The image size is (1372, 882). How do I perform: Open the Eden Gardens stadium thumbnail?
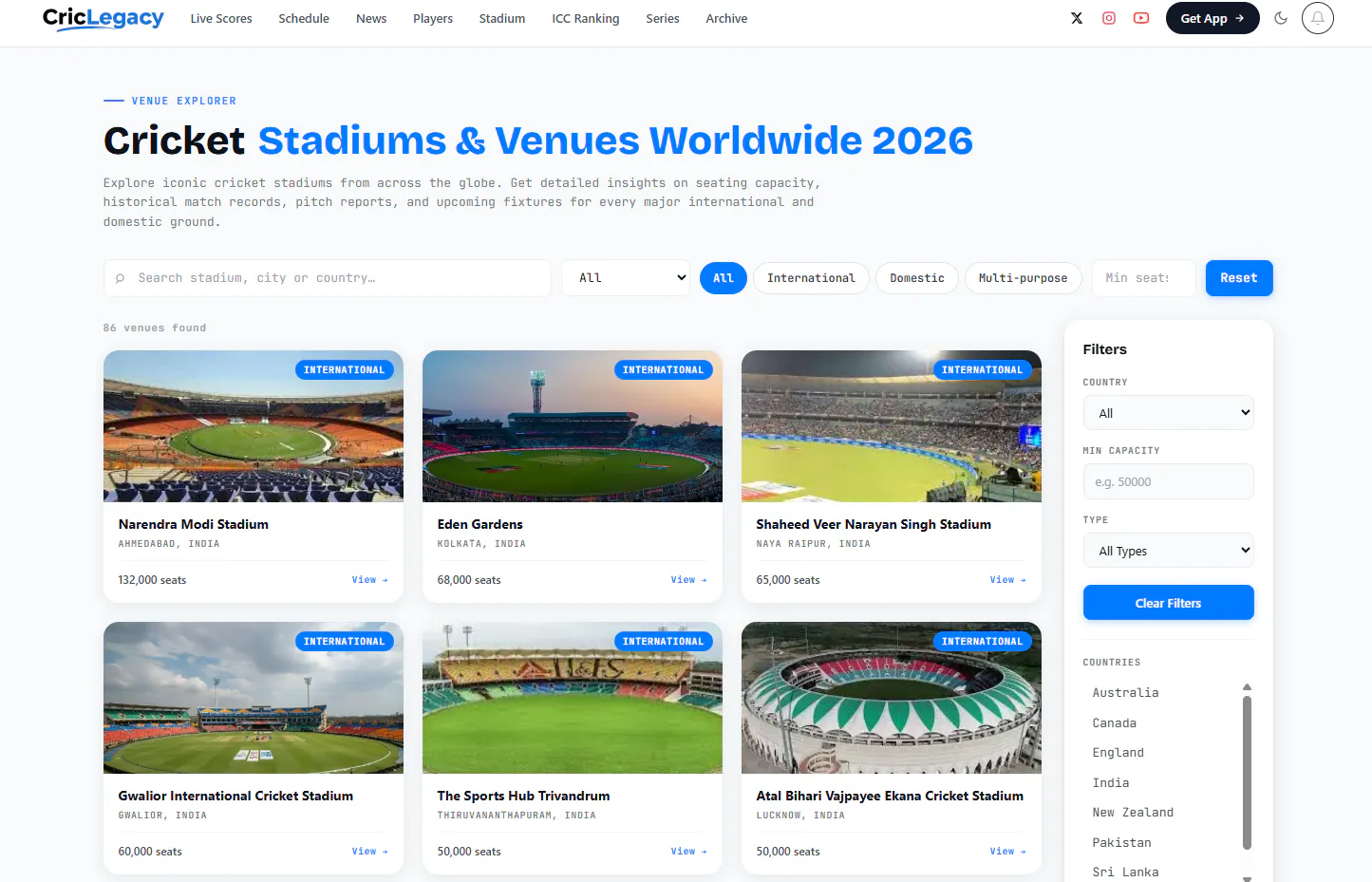573,426
